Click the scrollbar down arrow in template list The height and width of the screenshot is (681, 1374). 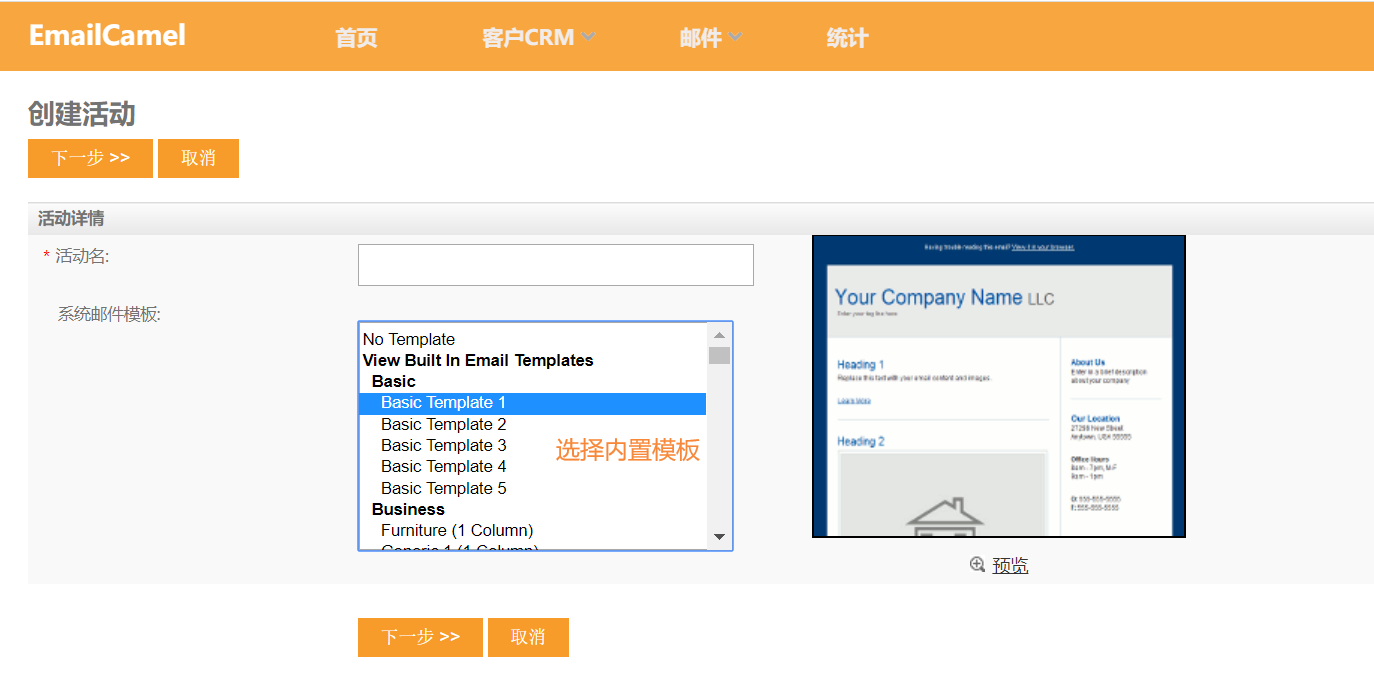(719, 537)
